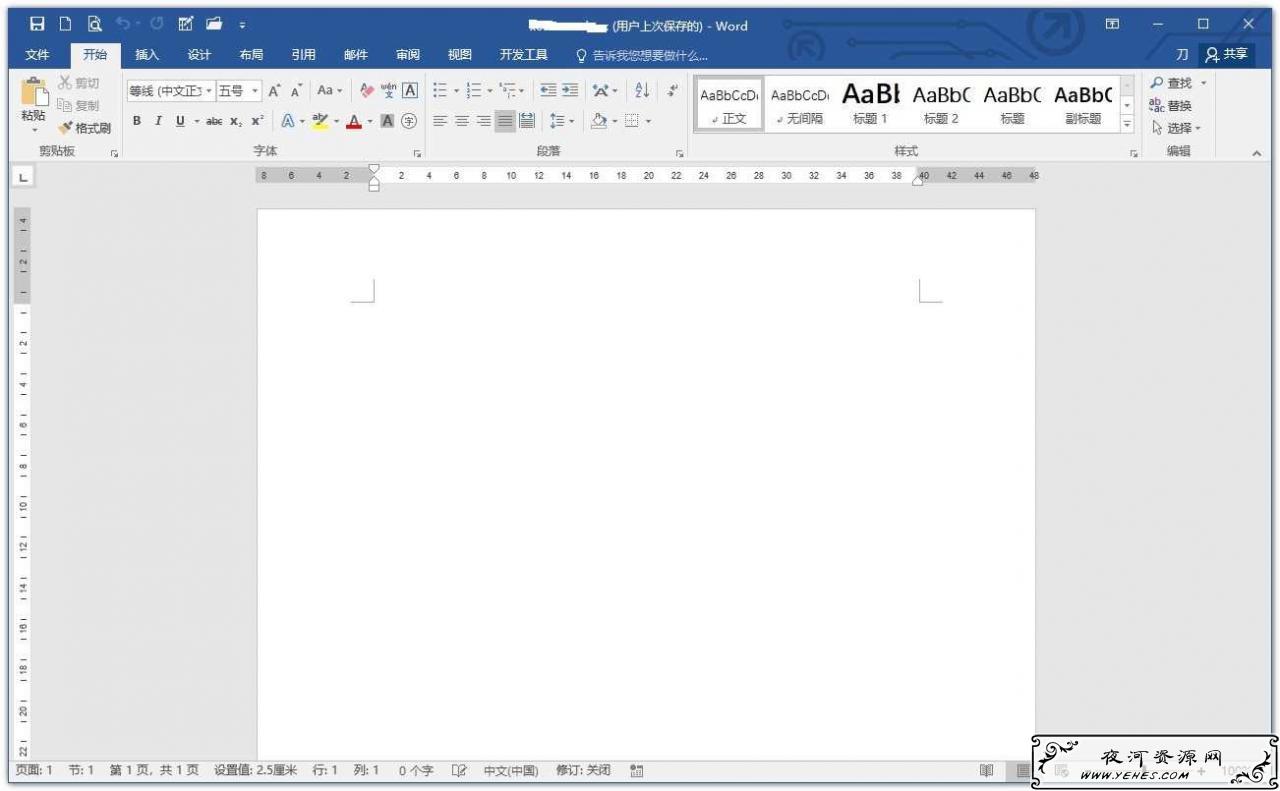The height and width of the screenshot is (791, 1280).
Task: Click the Save icon in quick access toolbar
Action: 37,24
